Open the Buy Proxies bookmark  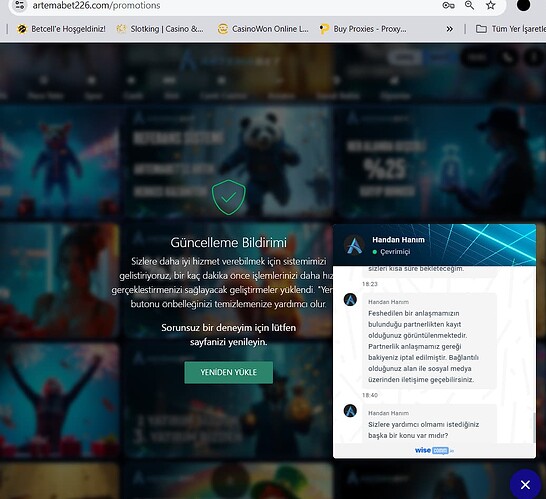[363, 29]
